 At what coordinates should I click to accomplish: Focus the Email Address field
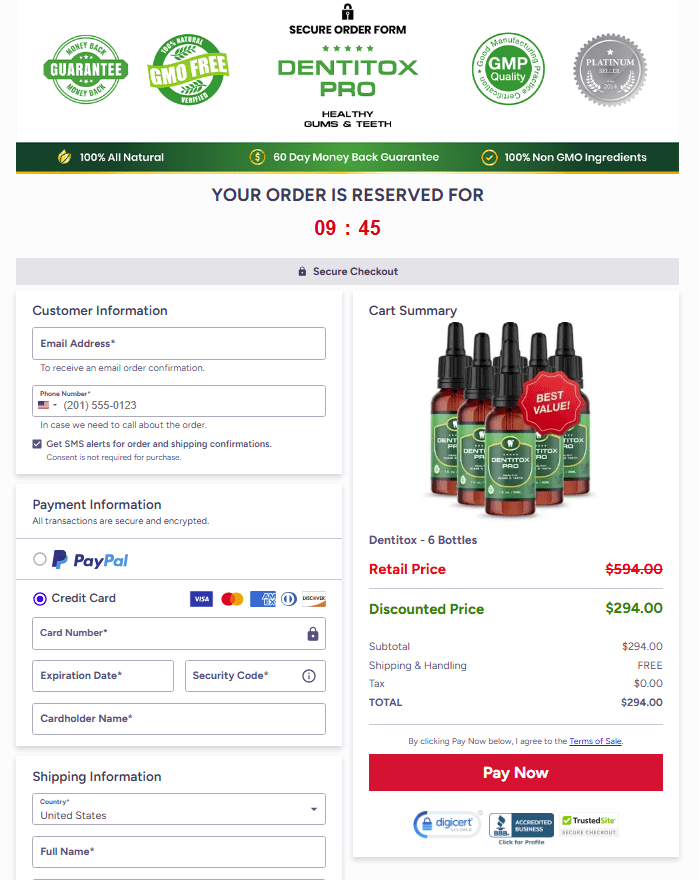coord(179,343)
